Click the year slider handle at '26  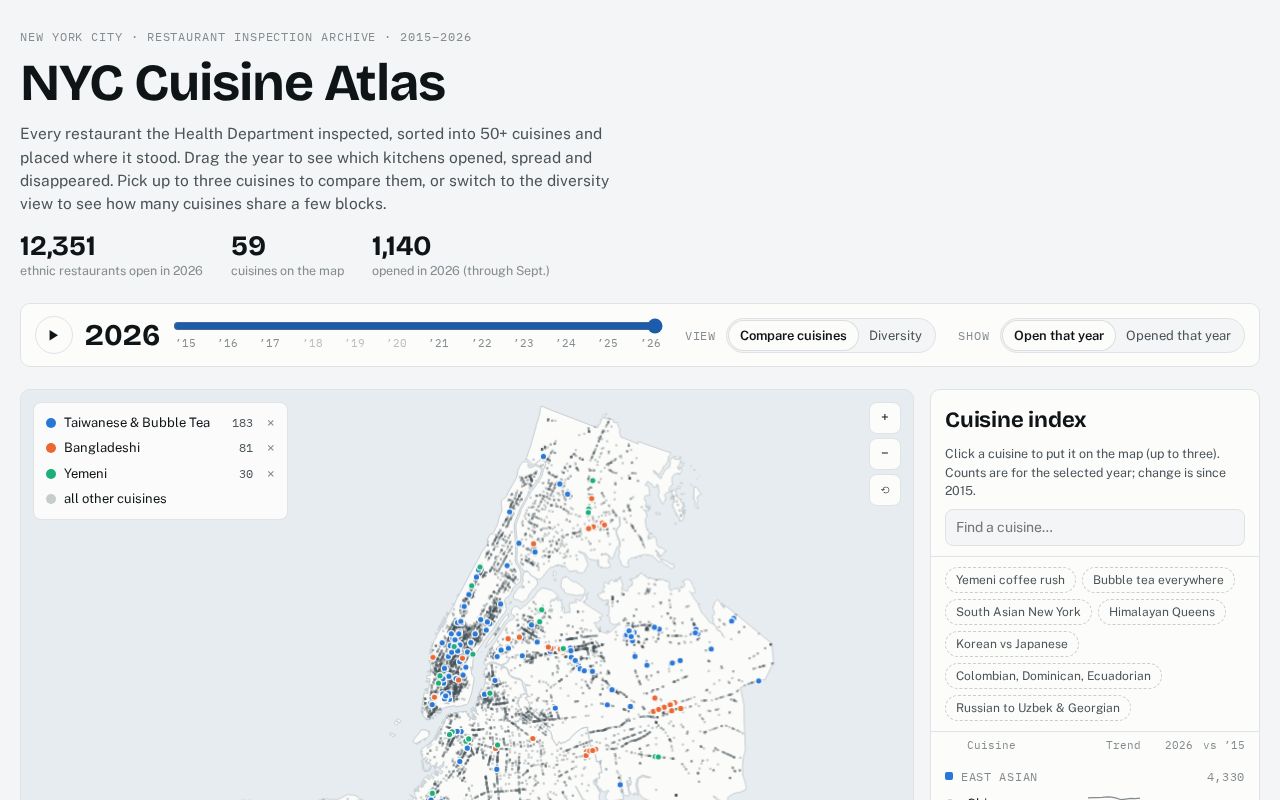(655, 325)
